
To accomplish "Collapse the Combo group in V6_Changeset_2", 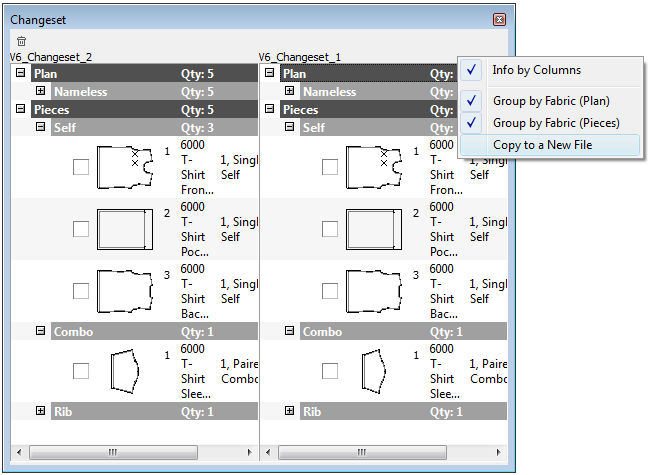I will (x=39, y=331).
